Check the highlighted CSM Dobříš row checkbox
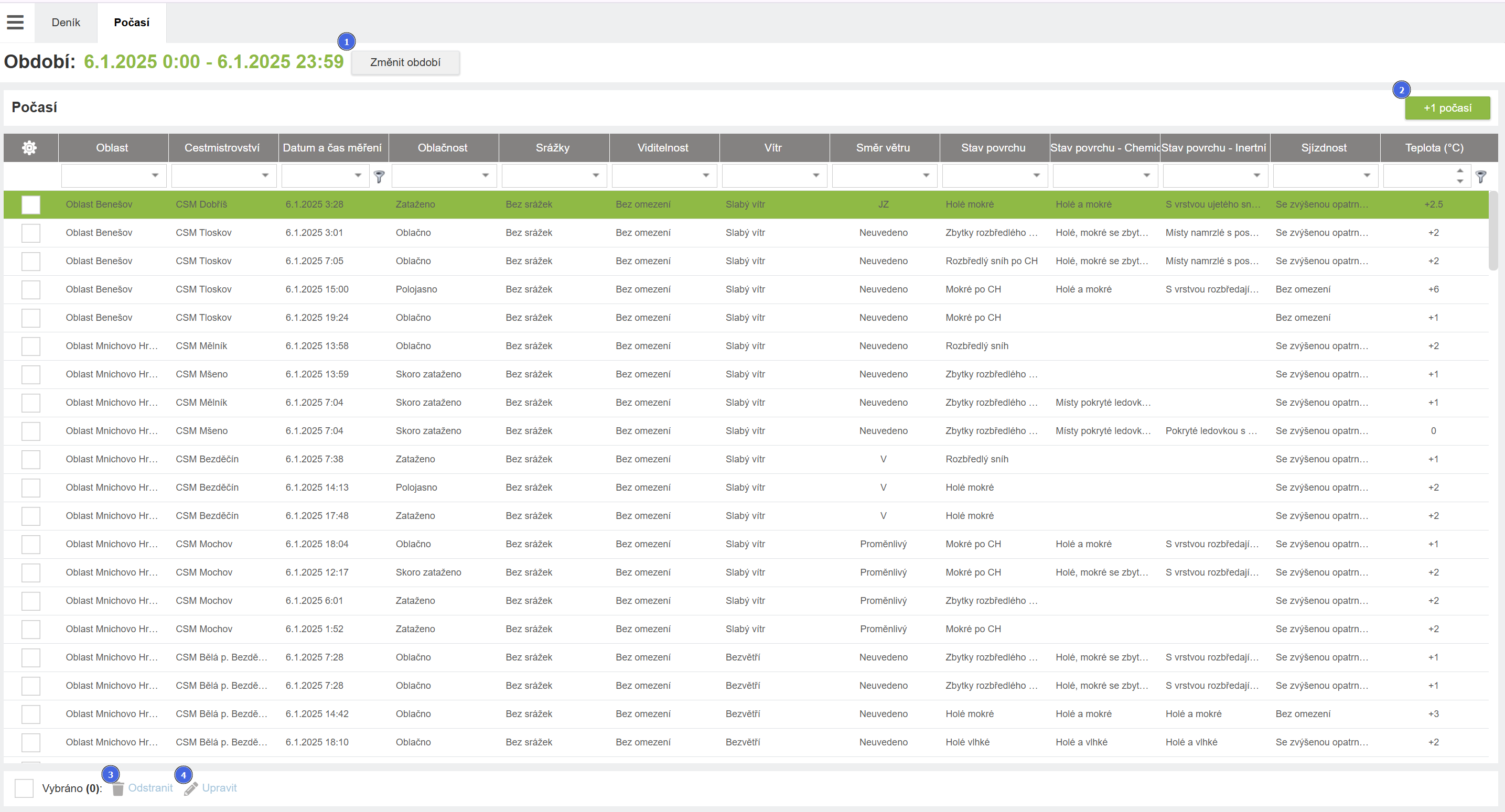 tap(31, 204)
